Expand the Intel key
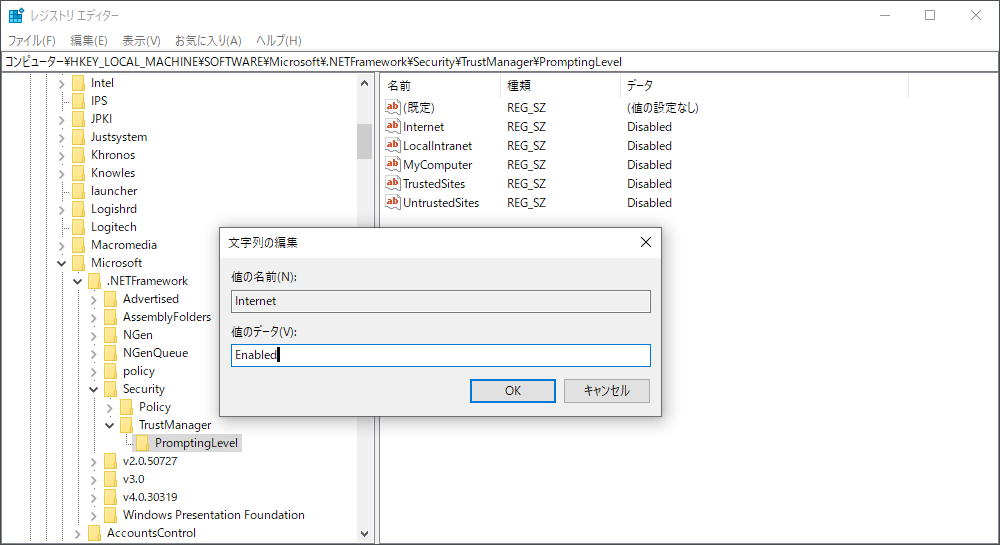Screen dimensions: 1000x545 (61, 84)
